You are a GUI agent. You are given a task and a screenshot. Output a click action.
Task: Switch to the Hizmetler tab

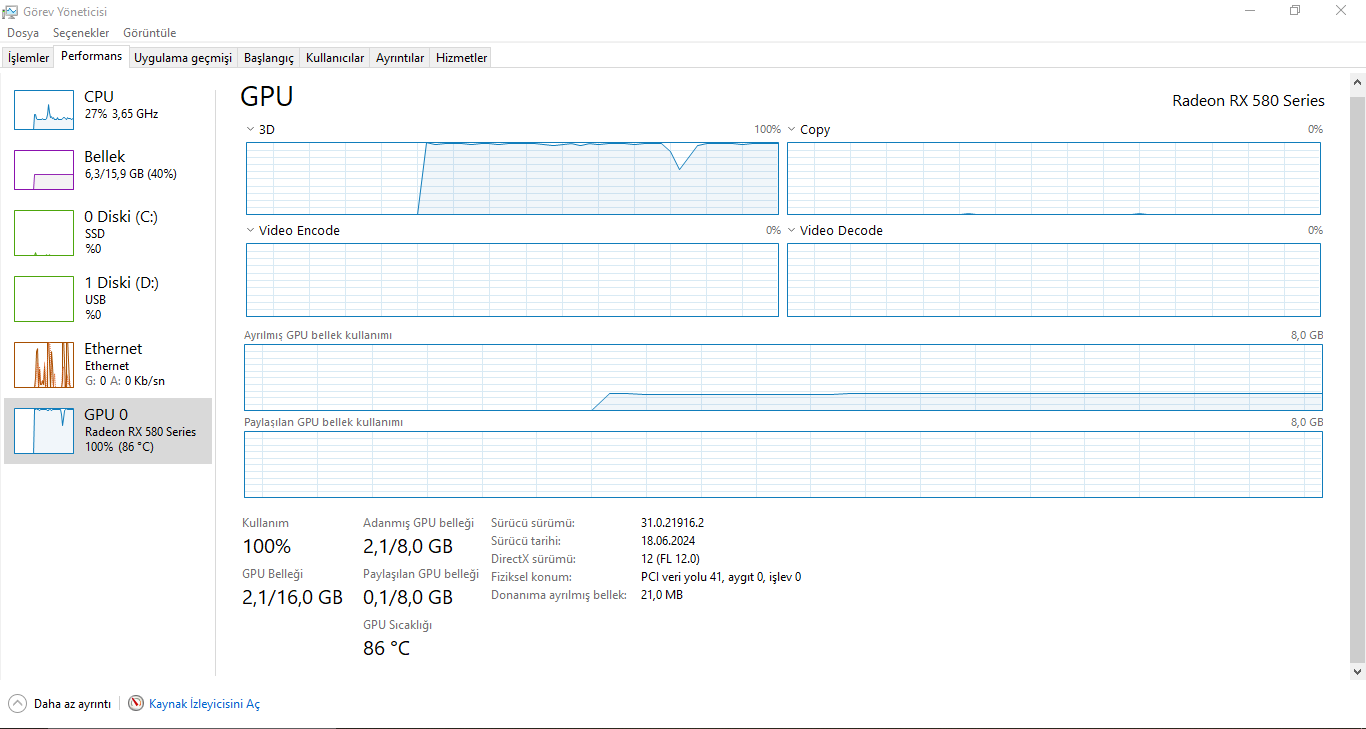(x=461, y=58)
